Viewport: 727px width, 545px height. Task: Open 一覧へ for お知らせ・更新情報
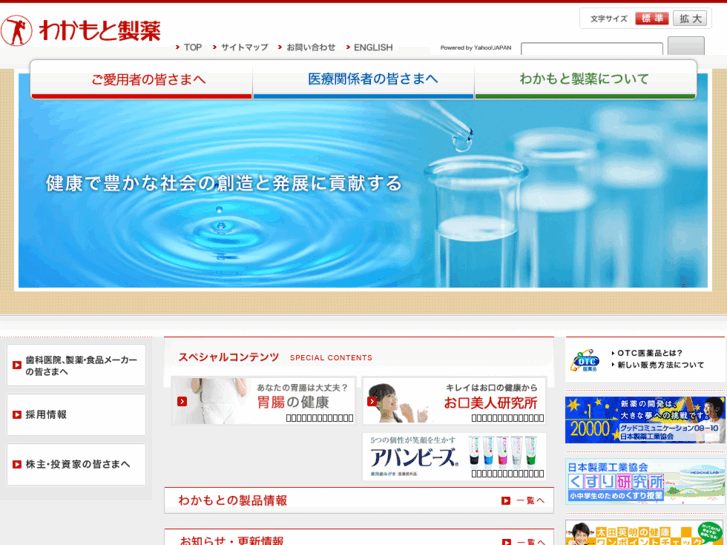(x=530, y=541)
